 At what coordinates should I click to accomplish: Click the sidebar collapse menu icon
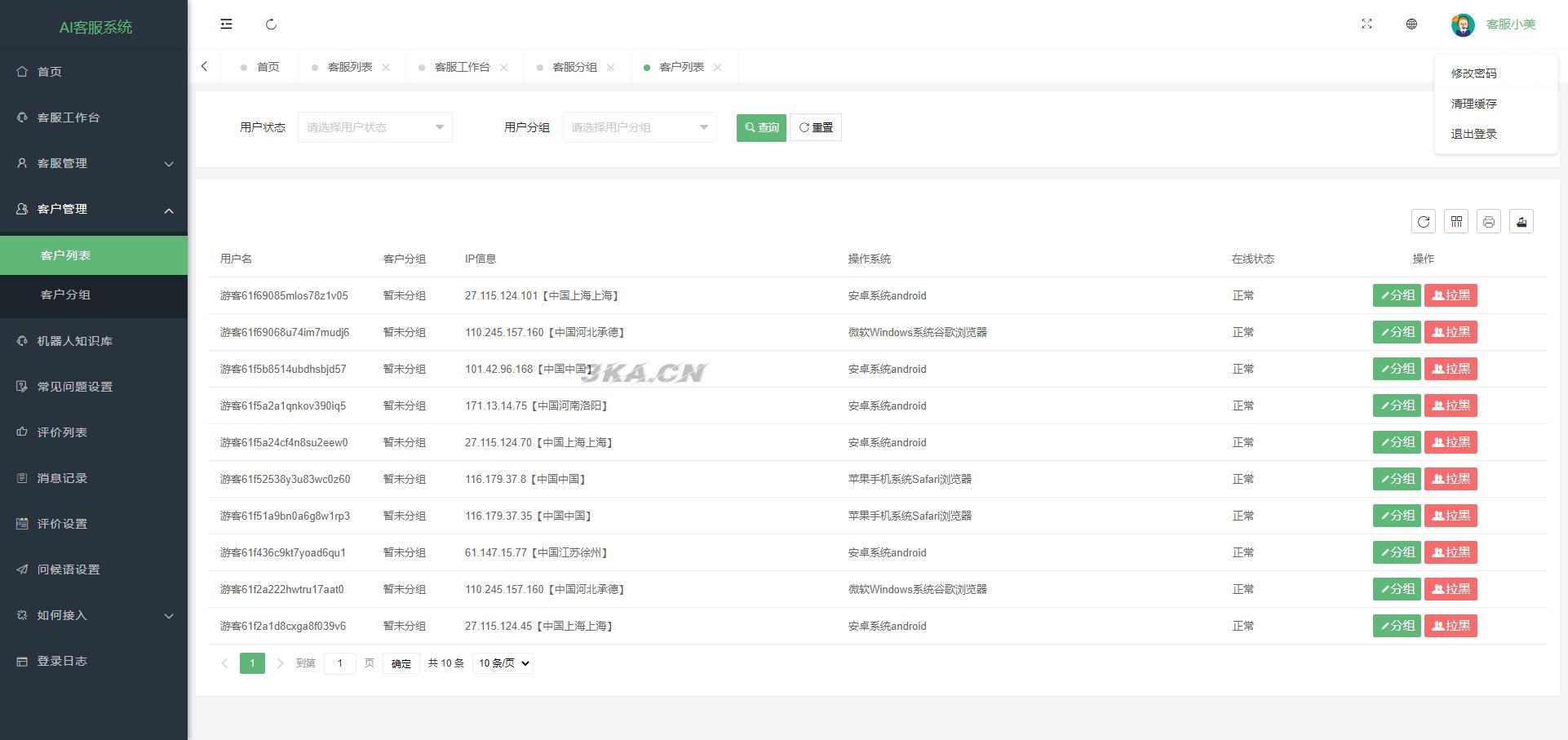[226, 24]
